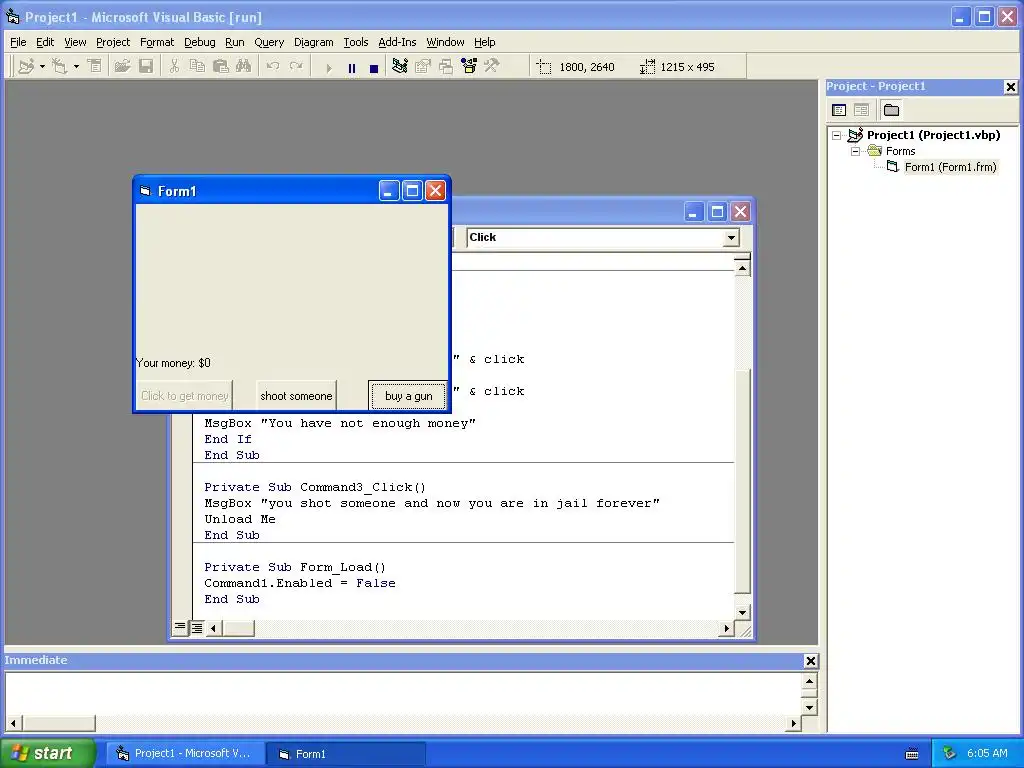This screenshot has height=768, width=1024.
Task: Open the Add Form dropdown arrow
Action: pos(76,66)
